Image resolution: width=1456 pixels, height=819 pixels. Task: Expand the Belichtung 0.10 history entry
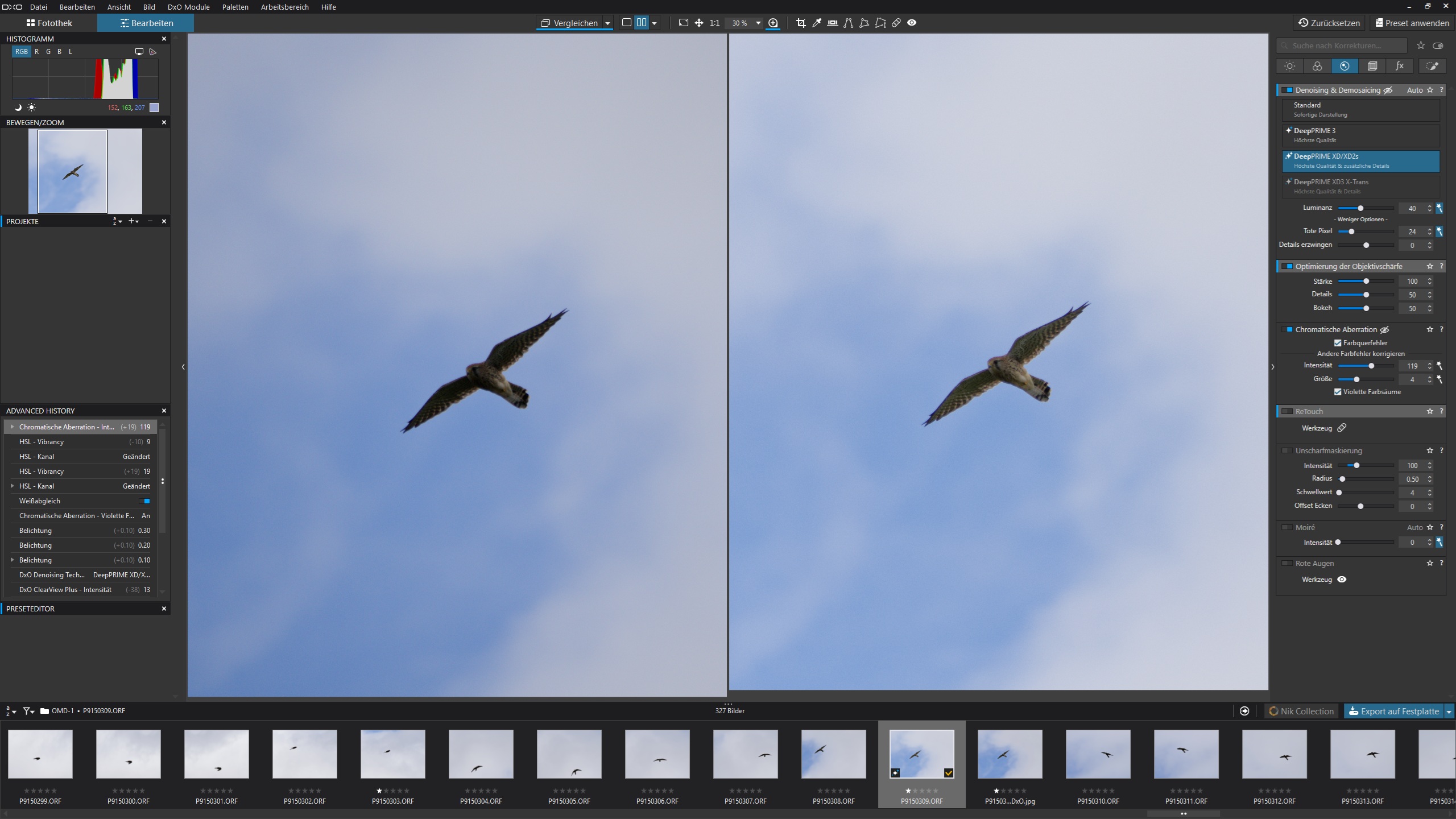(x=13, y=560)
